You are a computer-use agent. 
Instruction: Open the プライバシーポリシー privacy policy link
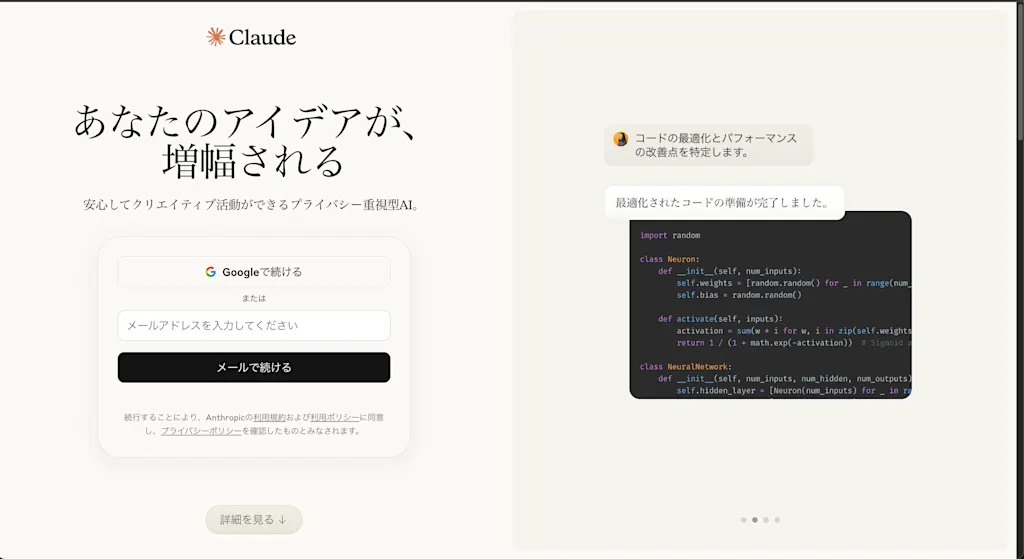[x=201, y=431]
